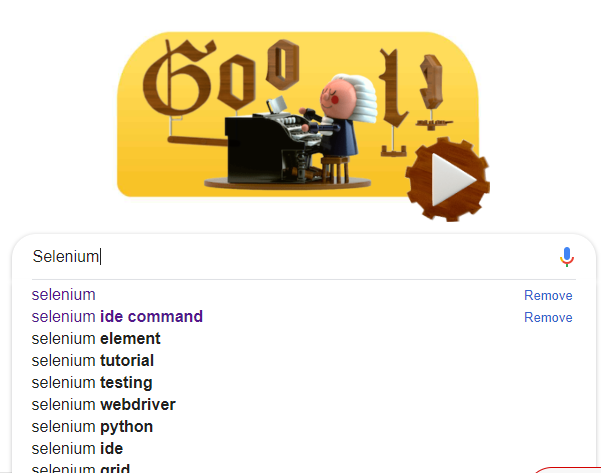Choose the "selenium grid" suggestion

pos(81,468)
